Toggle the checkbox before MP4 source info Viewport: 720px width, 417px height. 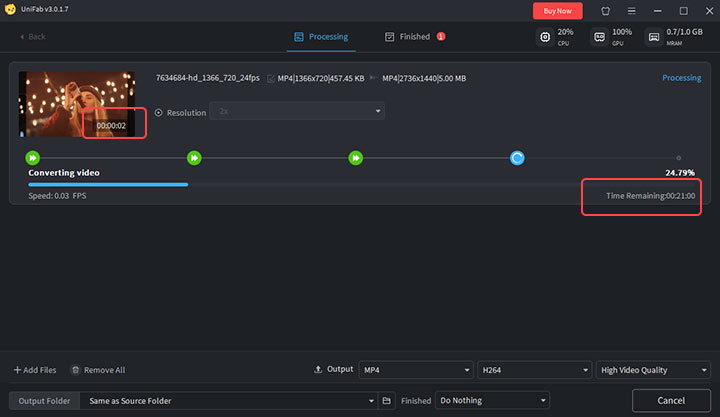tap(271, 78)
